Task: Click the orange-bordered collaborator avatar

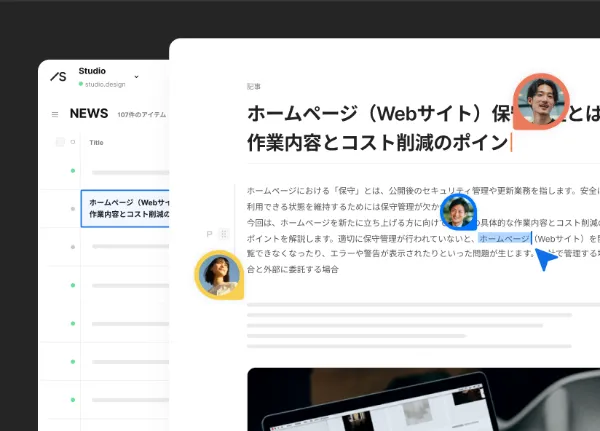Action: pyautogui.click(x=541, y=101)
